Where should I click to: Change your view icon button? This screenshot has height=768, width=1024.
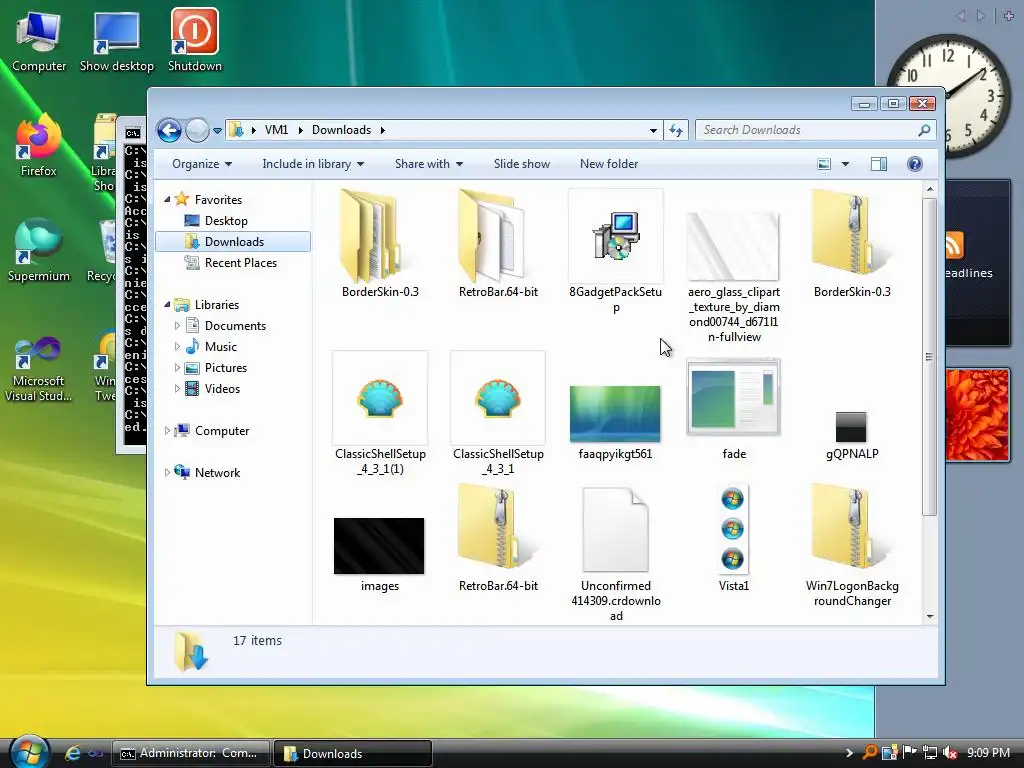[824, 164]
